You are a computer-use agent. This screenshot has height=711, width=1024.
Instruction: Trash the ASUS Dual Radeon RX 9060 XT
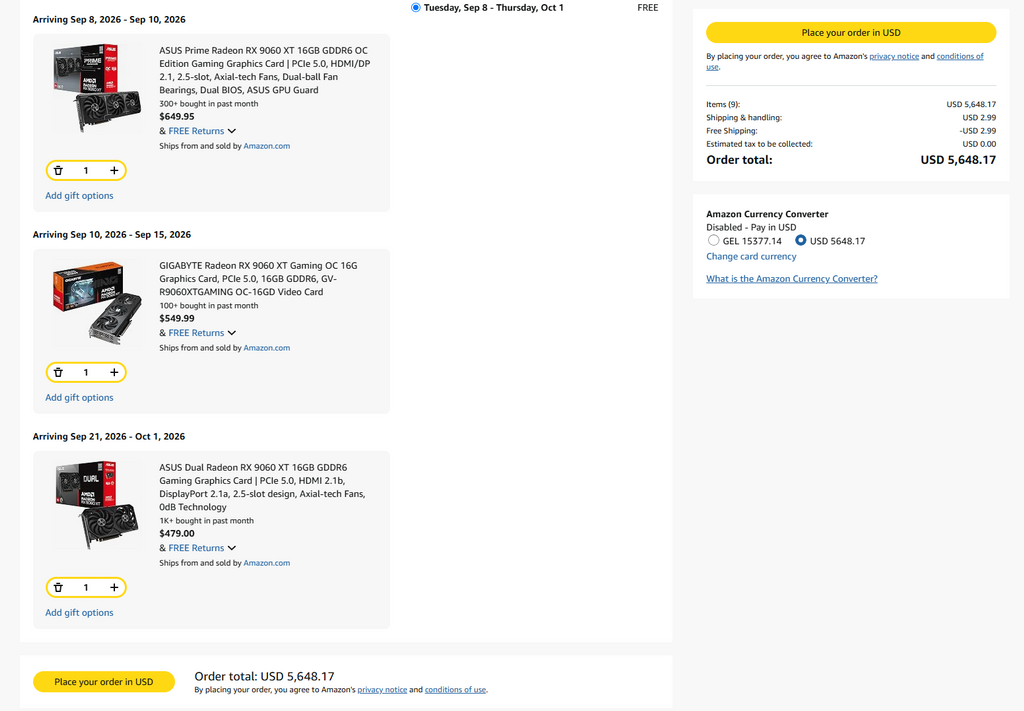[x=58, y=588]
